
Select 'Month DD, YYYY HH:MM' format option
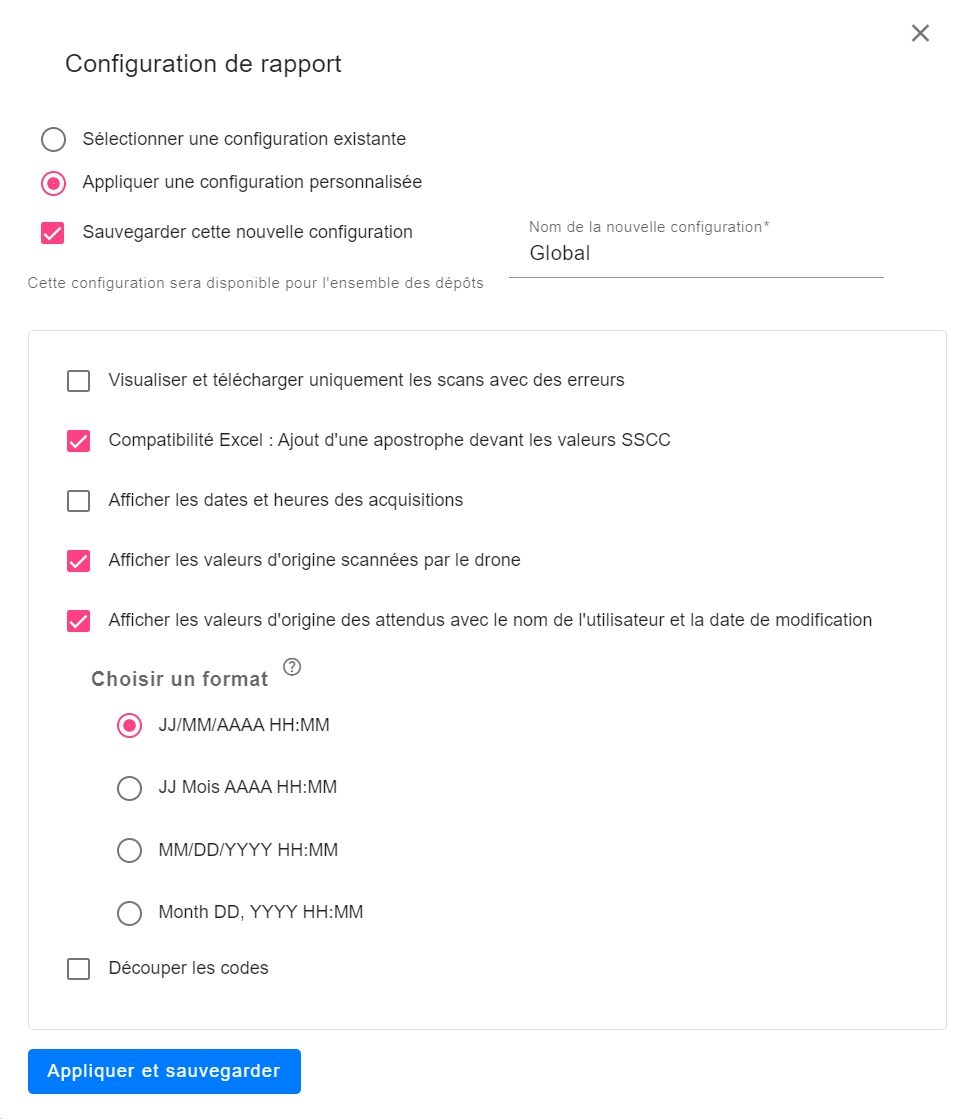129,913
